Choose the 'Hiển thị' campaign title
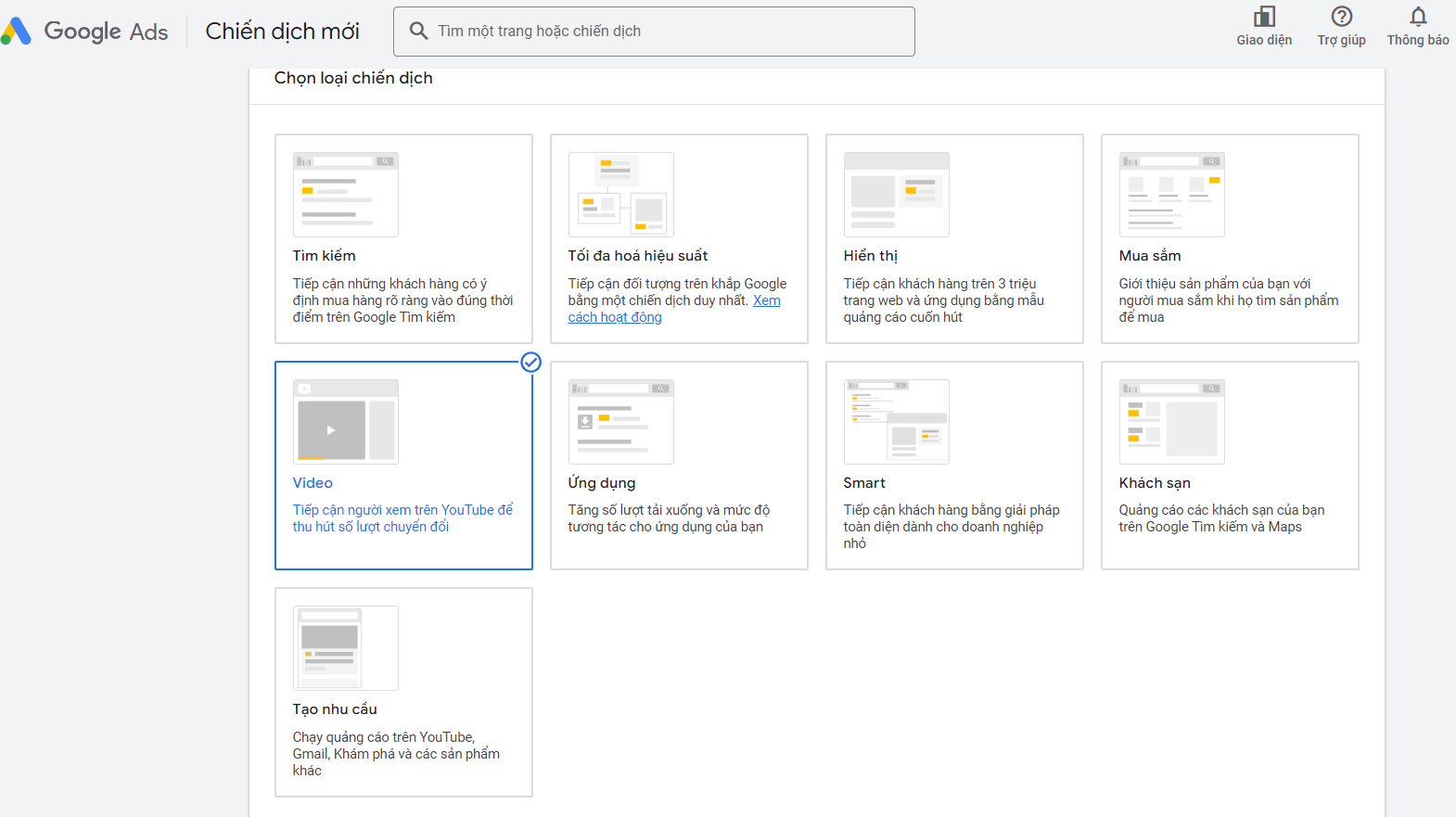The image size is (1456, 817). (x=871, y=256)
